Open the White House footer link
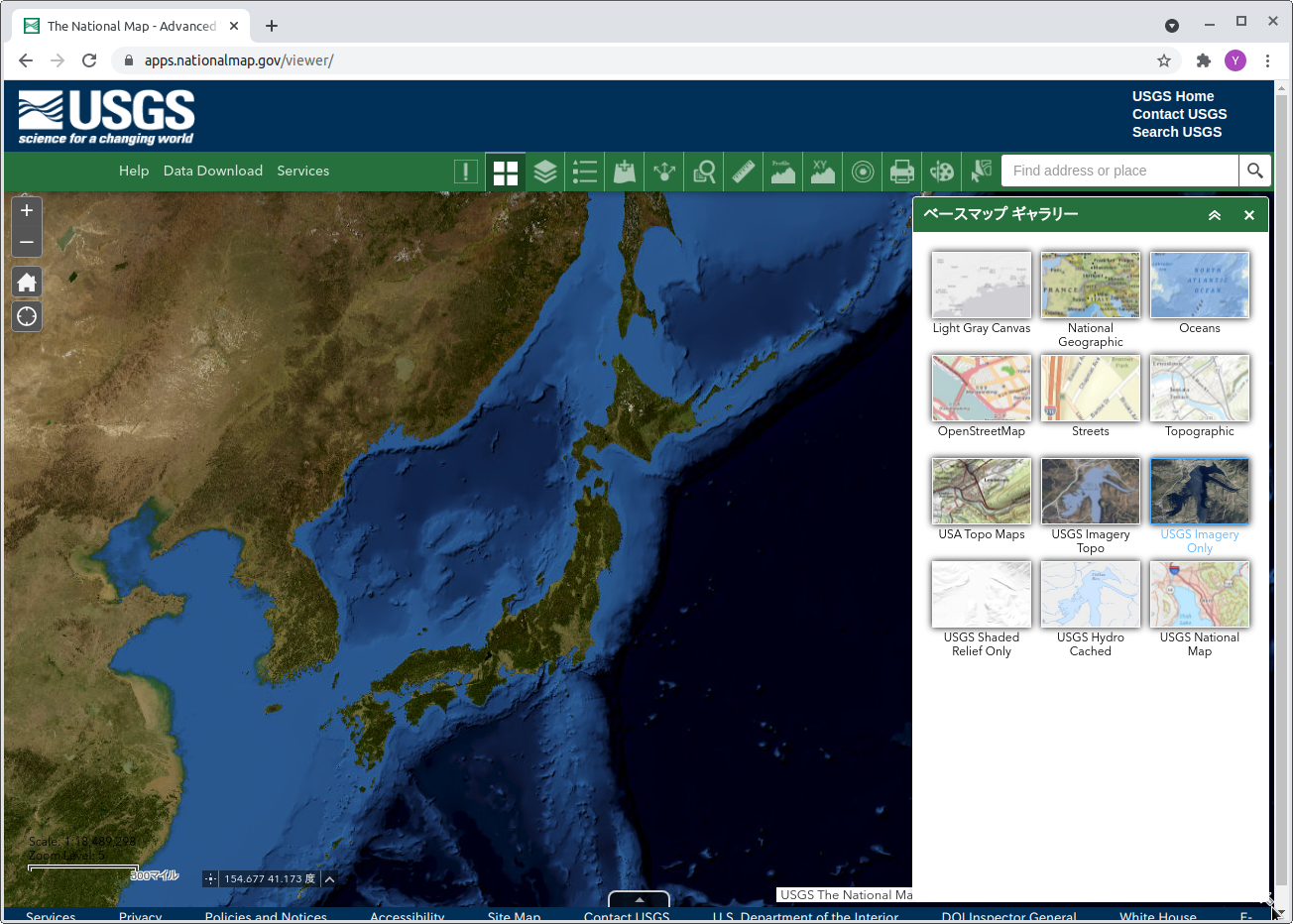 click(1158, 916)
